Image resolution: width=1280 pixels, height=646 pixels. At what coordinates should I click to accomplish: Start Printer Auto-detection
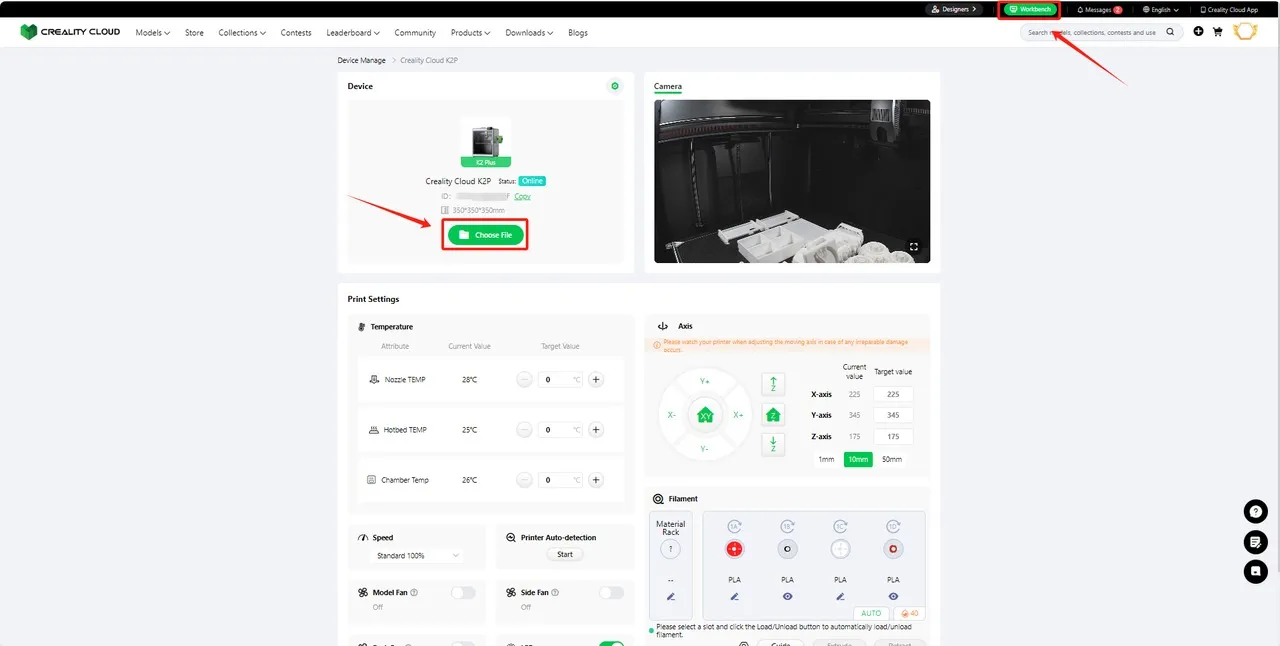point(565,554)
